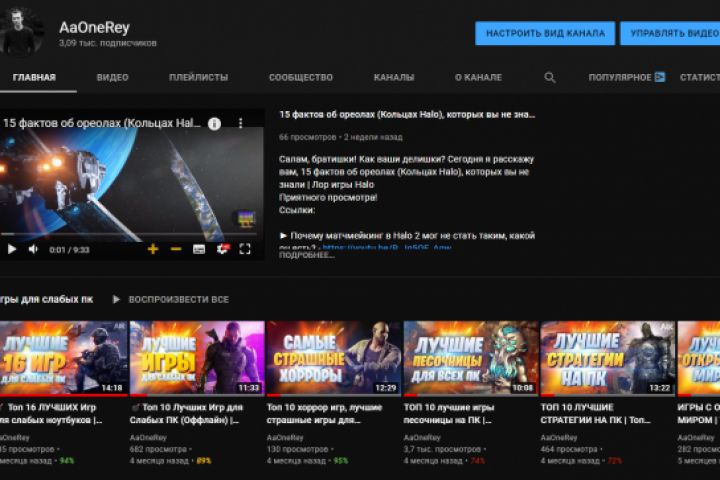Open three-dot menu on featured video

[240, 123]
